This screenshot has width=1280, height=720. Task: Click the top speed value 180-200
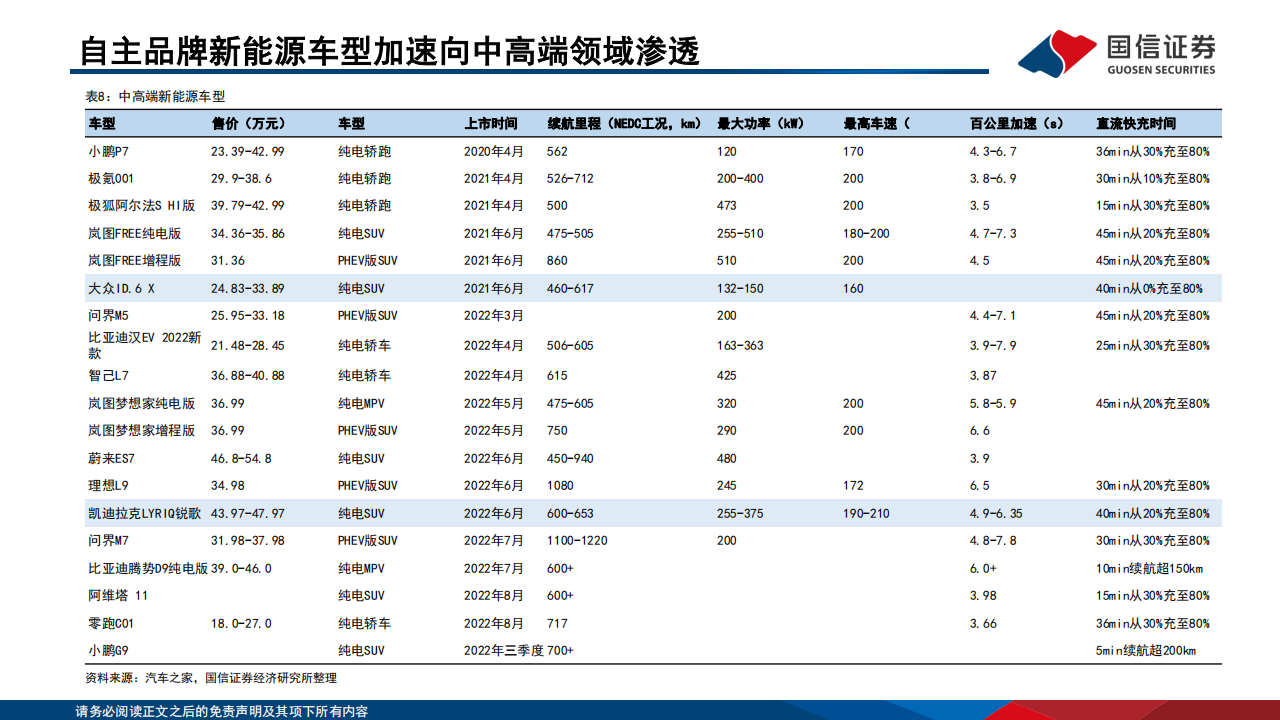(866, 234)
